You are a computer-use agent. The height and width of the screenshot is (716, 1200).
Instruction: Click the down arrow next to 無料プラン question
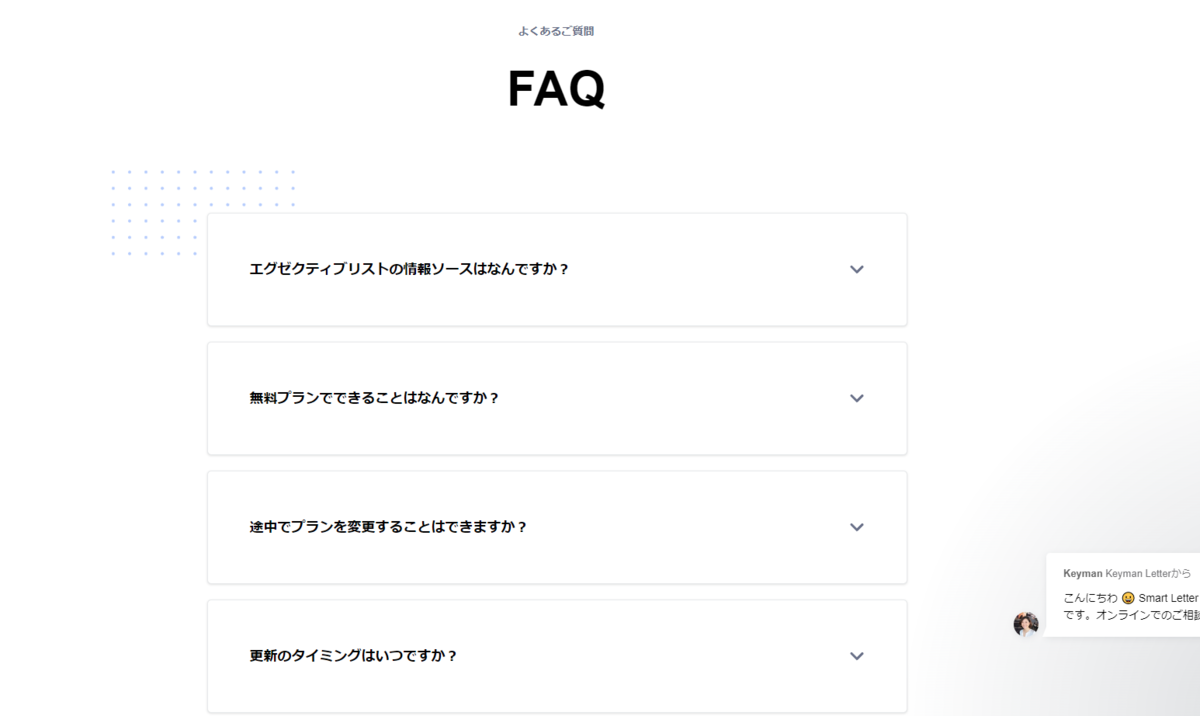pos(856,398)
